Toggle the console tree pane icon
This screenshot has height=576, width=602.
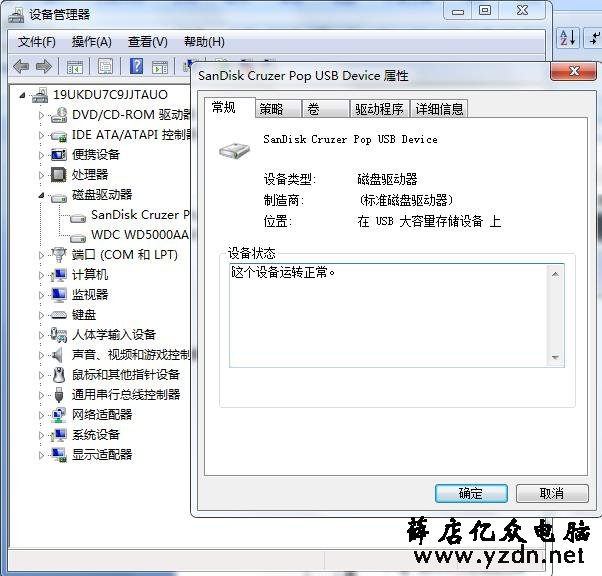pyautogui.click(x=75, y=67)
